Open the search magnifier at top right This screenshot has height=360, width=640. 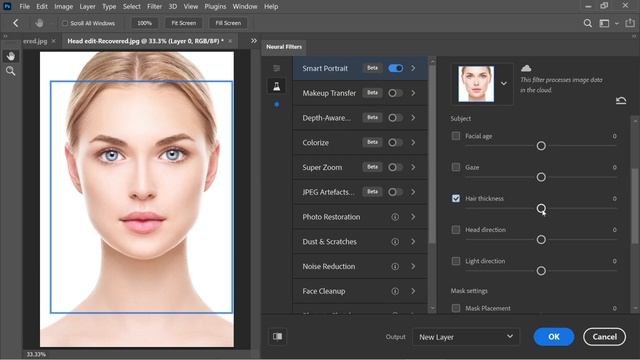(x=587, y=23)
